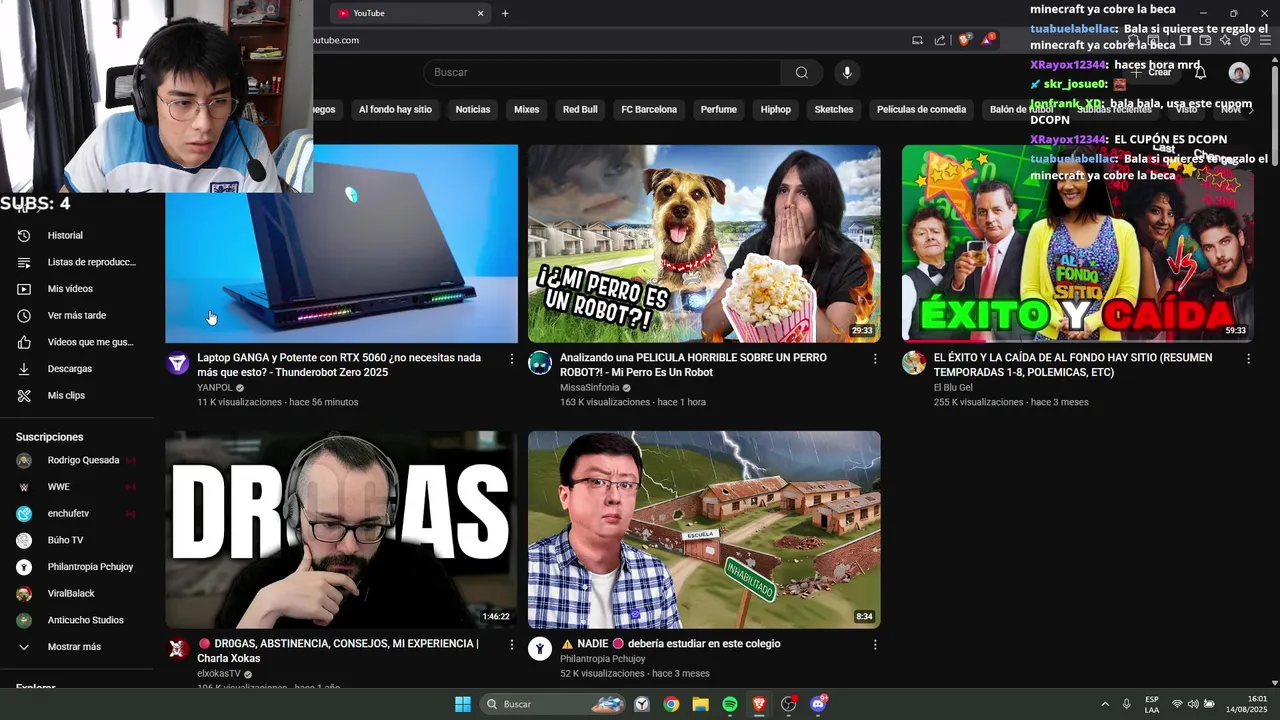Open the account avatar menu
This screenshot has width=1280, height=720.
pyautogui.click(x=1239, y=72)
